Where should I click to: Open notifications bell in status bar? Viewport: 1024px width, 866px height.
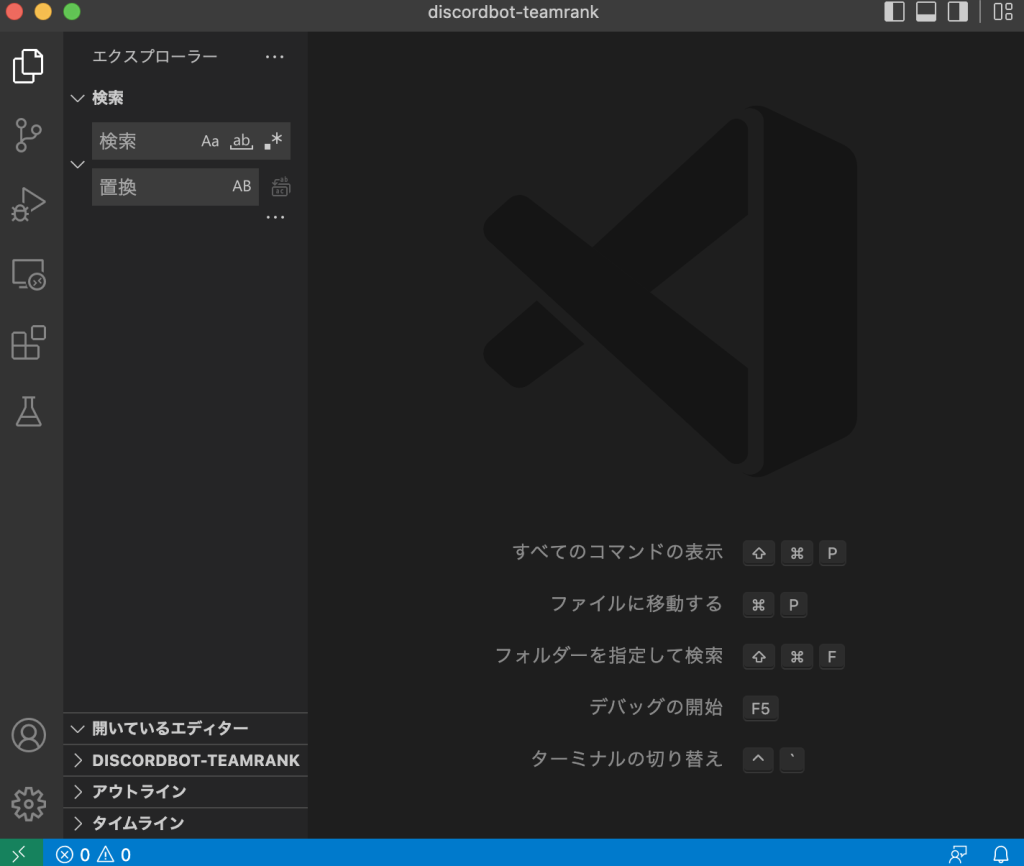1000,854
